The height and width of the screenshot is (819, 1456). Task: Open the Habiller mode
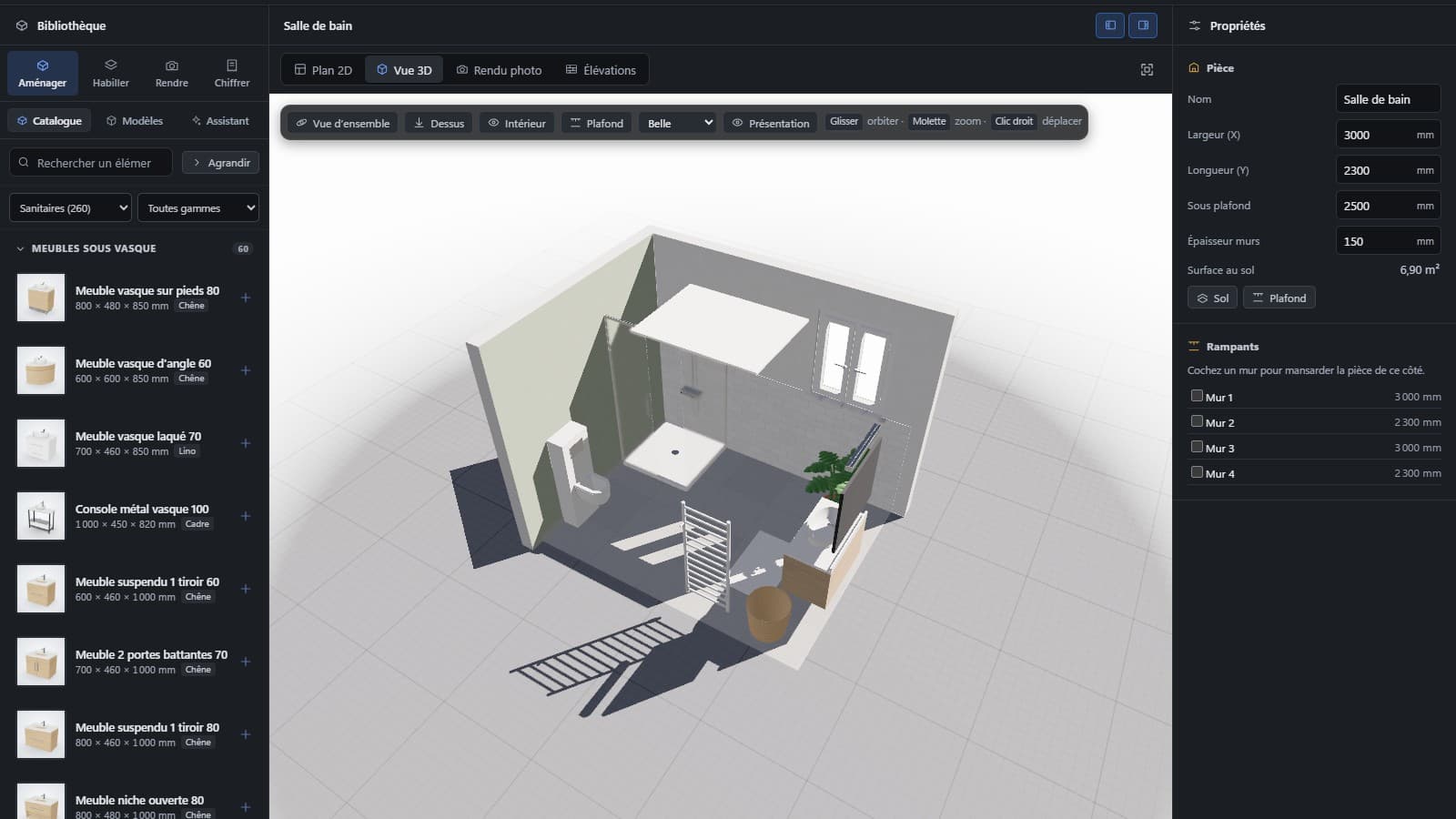(111, 73)
